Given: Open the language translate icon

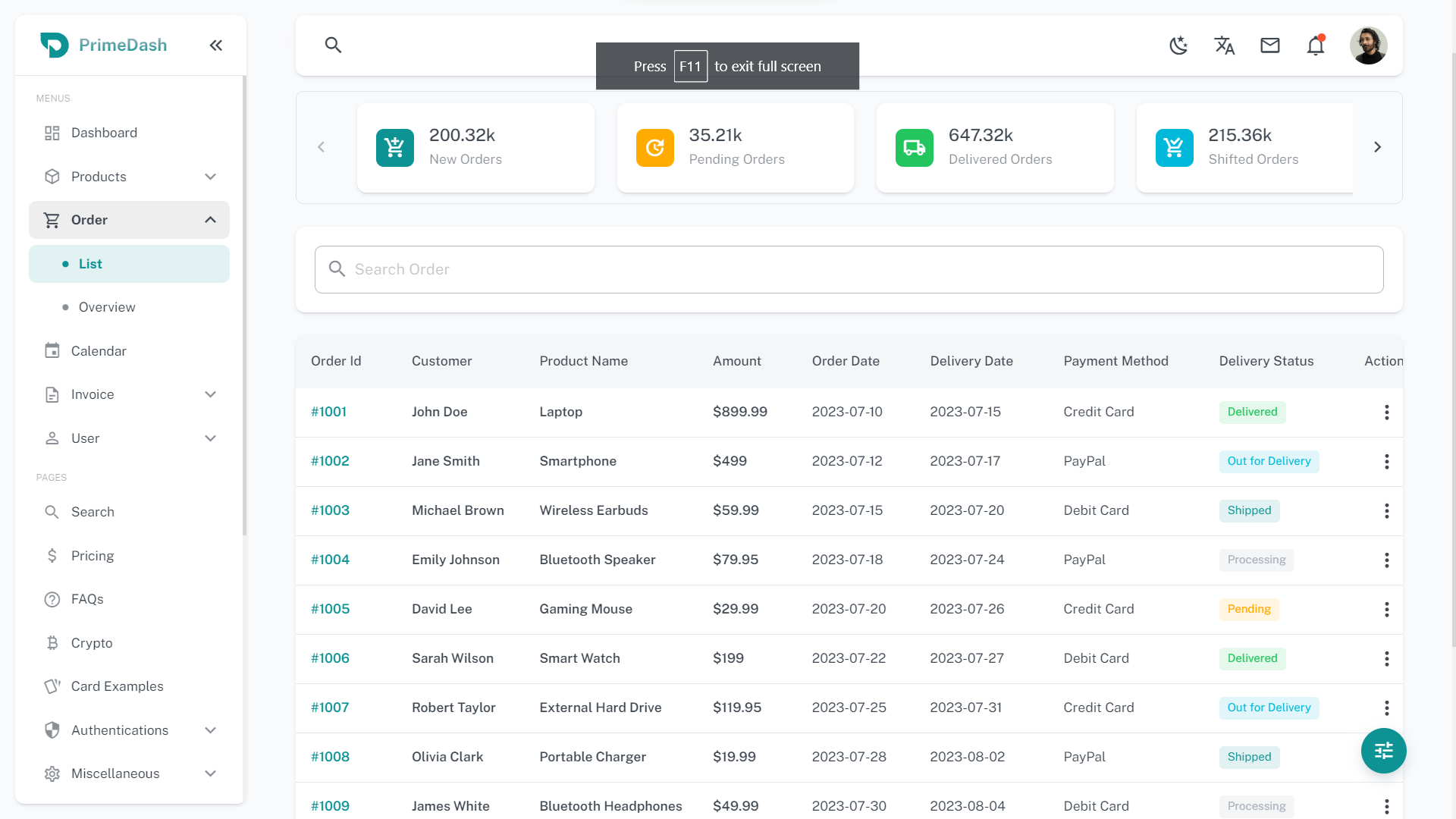Looking at the screenshot, I should [1224, 45].
